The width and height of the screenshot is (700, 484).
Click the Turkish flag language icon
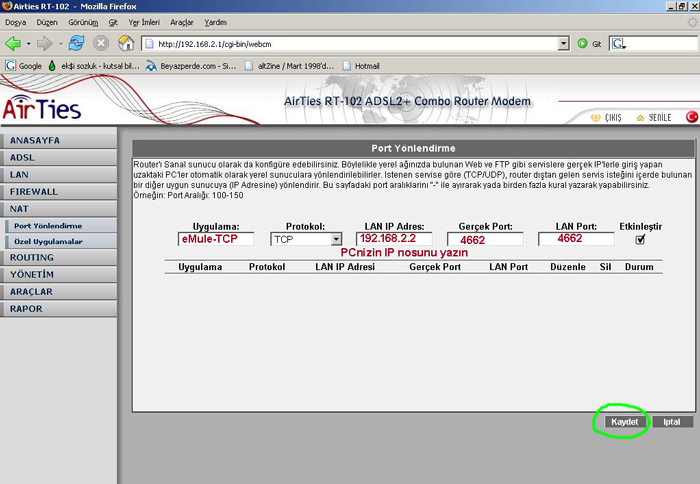coord(692,117)
